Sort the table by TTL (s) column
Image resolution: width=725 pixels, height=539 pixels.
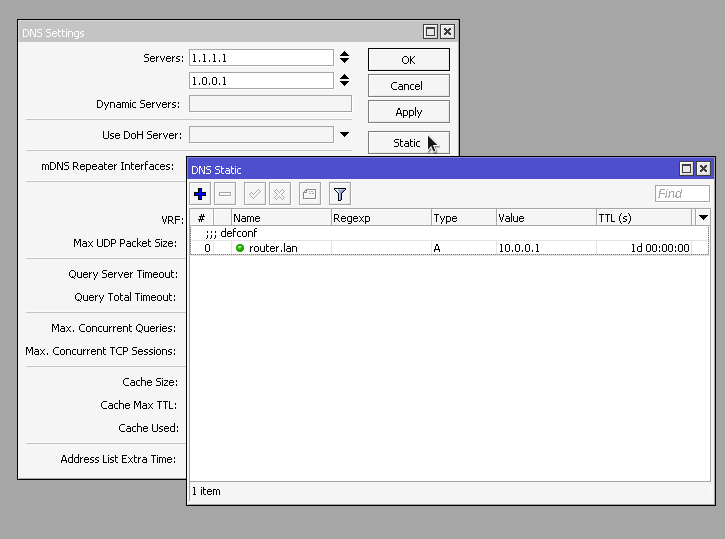tap(642, 217)
